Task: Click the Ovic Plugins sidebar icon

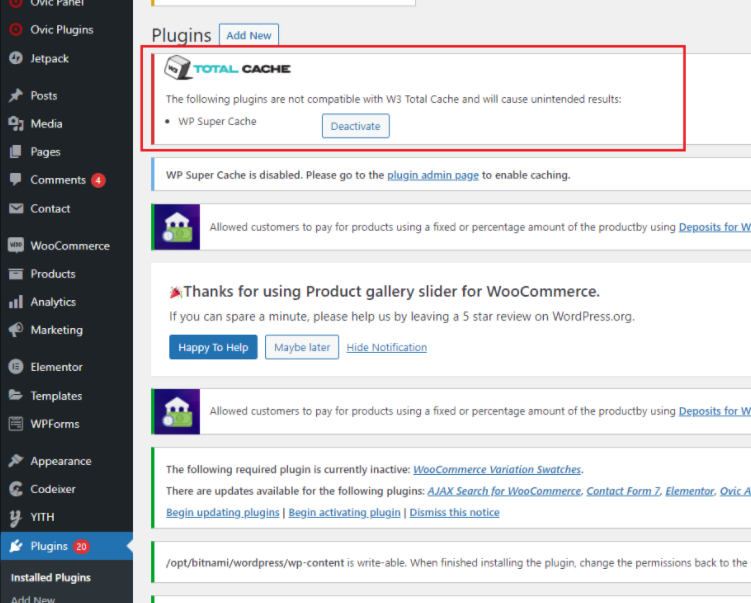Action: click(x=16, y=30)
